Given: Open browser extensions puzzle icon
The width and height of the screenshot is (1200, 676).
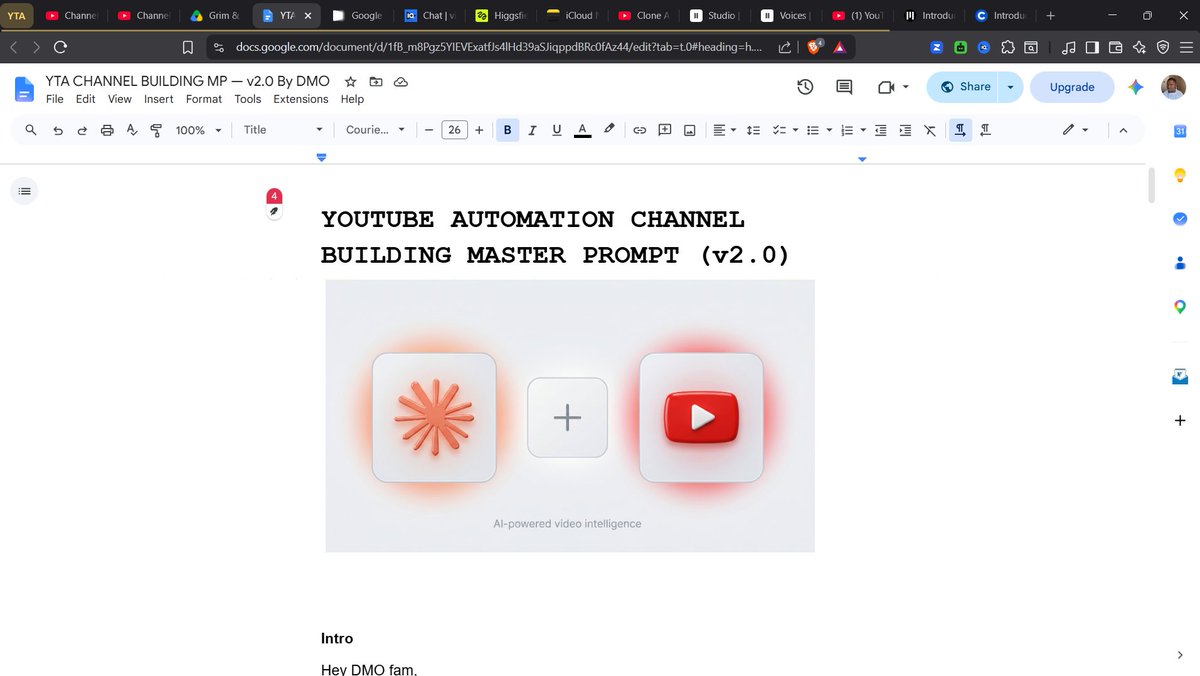Looking at the screenshot, I should click(1006, 47).
